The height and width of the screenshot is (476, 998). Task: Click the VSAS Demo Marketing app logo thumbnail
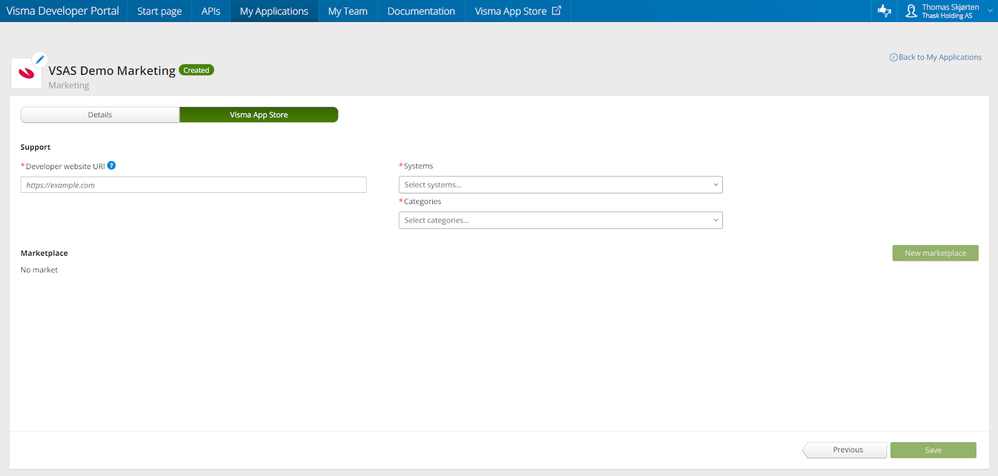click(x=27, y=73)
